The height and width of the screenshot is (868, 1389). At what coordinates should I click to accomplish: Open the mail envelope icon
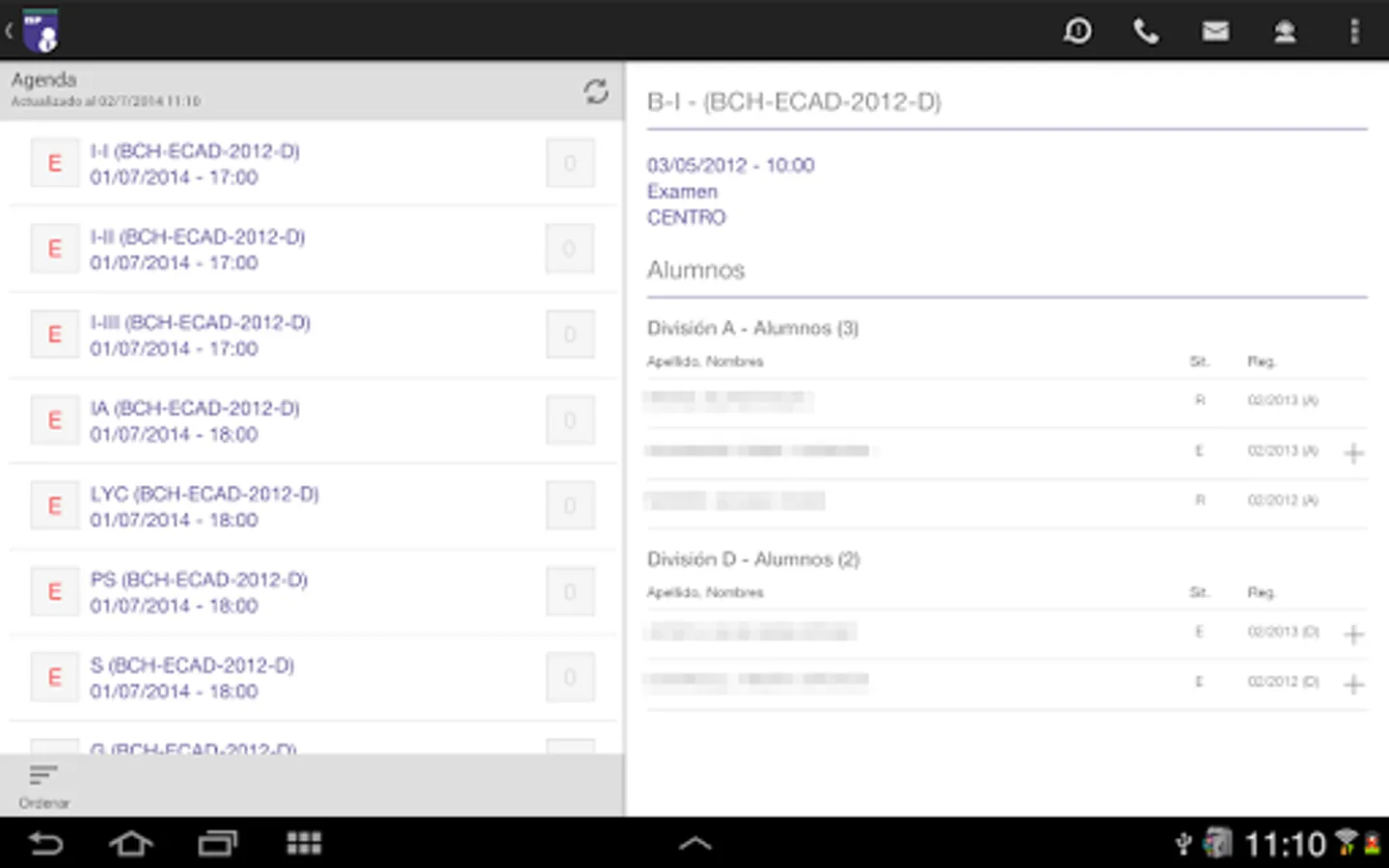(1215, 32)
